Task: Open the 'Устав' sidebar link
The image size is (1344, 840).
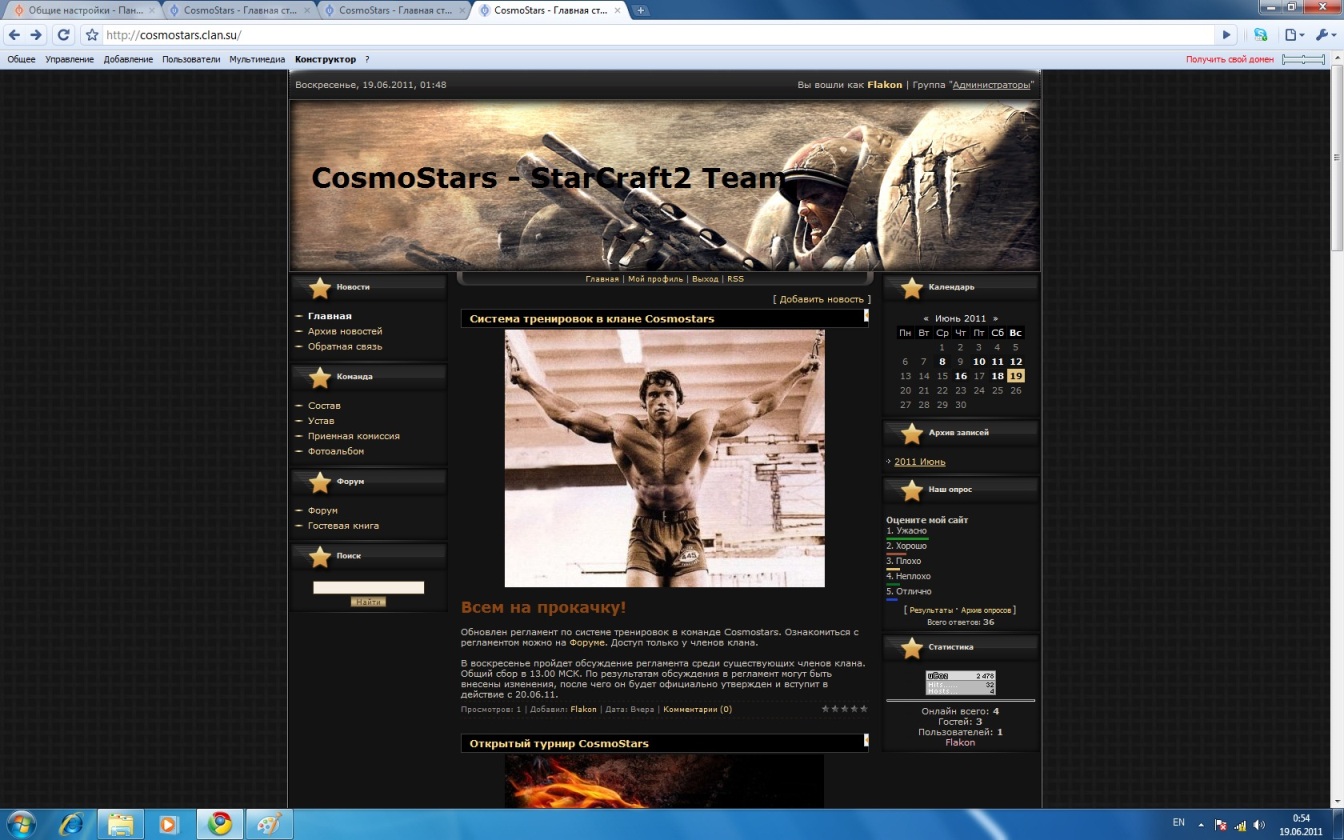Action: point(321,420)
